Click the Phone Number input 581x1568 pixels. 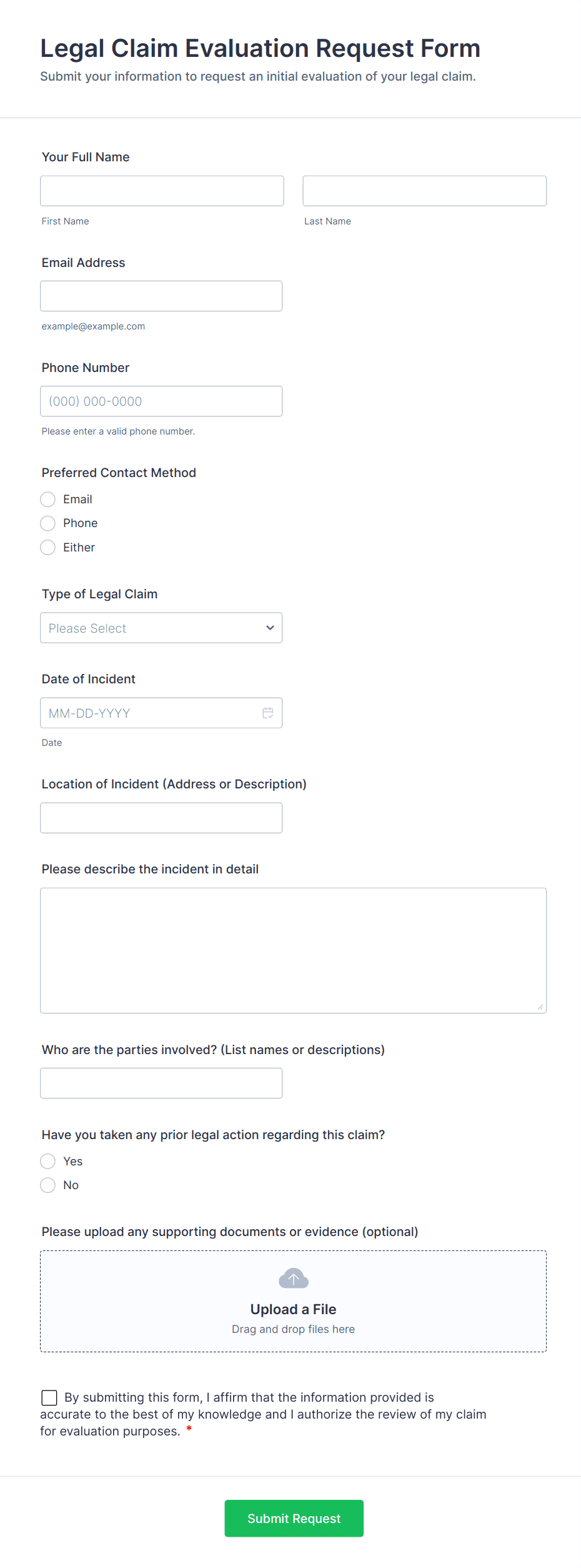pyautogui.click(x=161, y=401)
